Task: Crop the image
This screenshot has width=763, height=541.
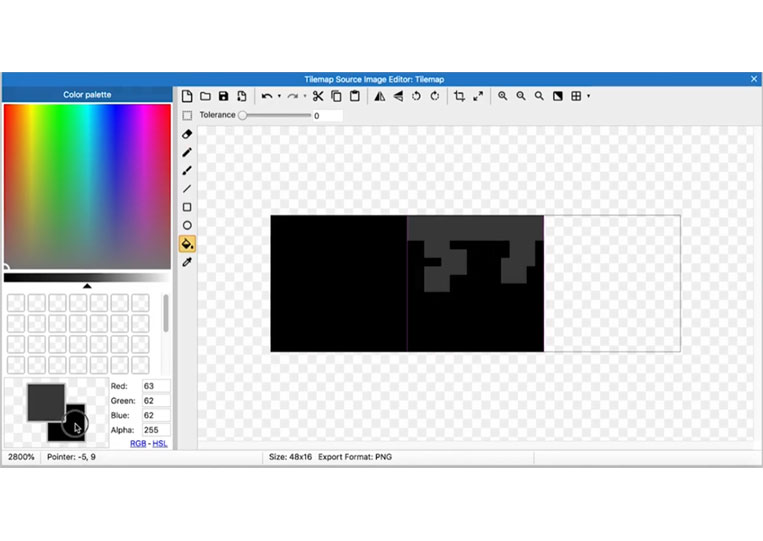Action: (x=459, y=96)
